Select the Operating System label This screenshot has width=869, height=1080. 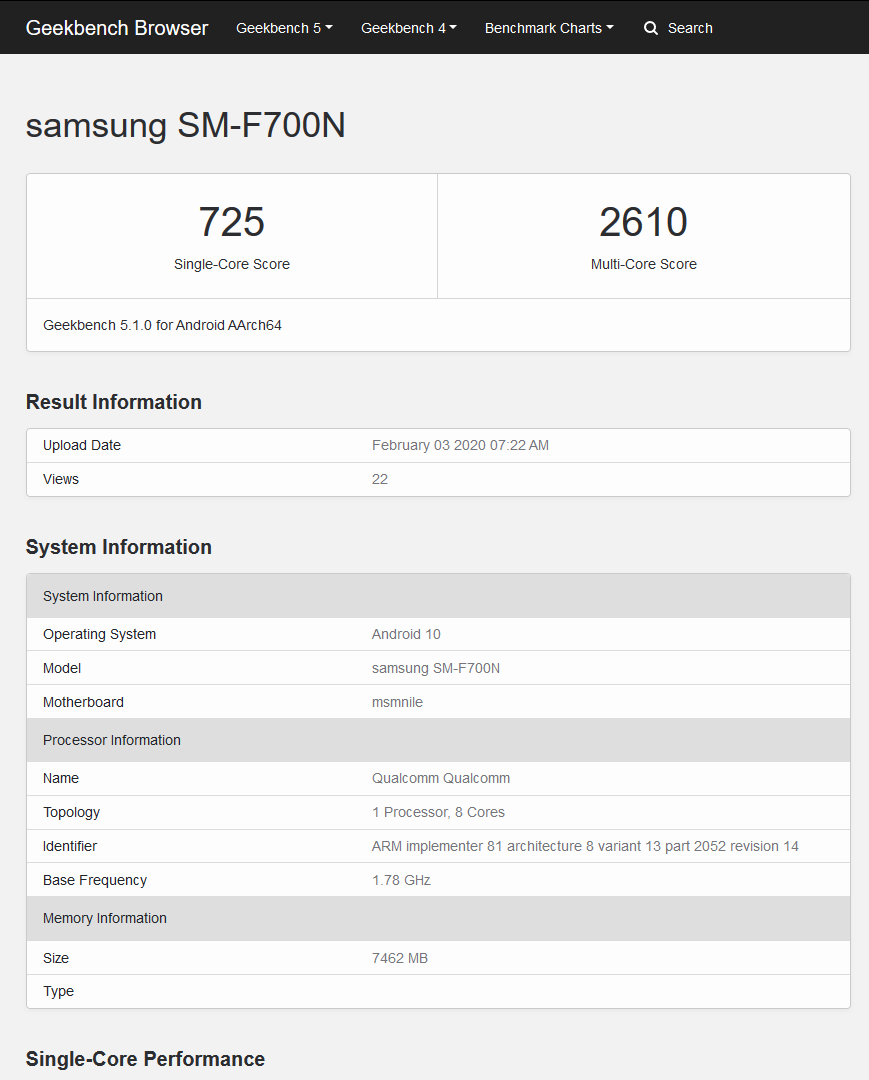coord(99,634)
